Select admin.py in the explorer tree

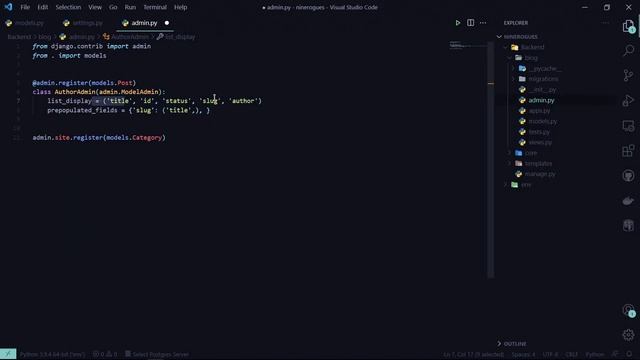click(541, 100)
